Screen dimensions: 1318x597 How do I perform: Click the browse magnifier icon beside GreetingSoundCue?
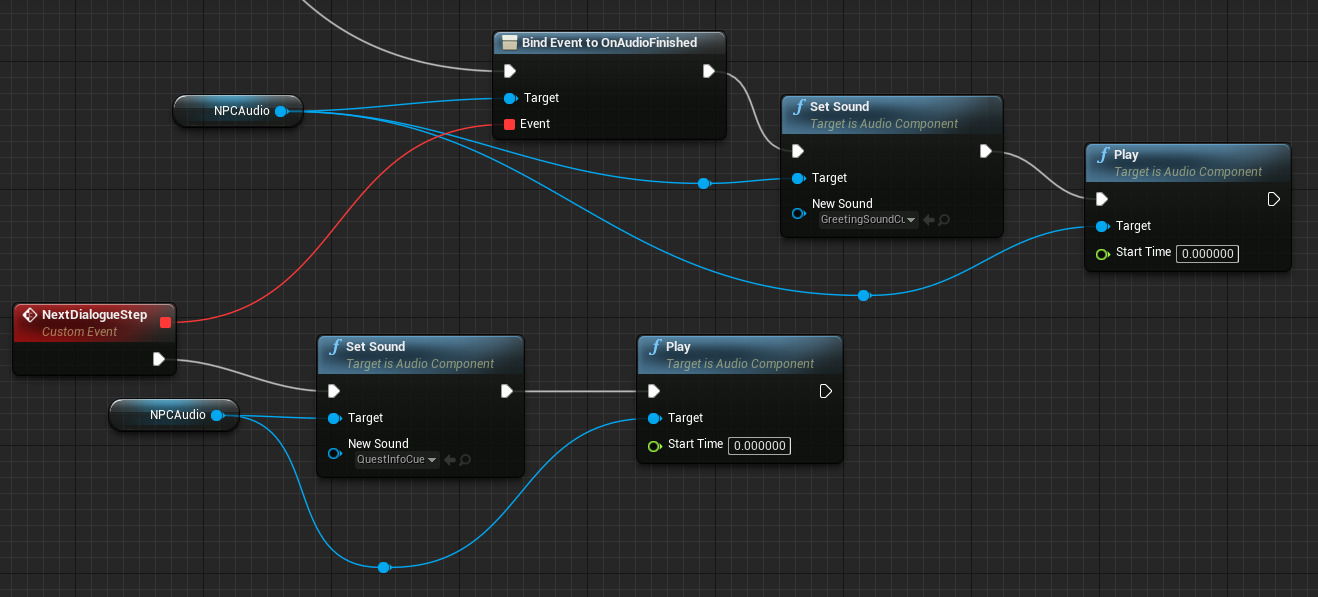pyautogui.click(x=944, y=219)
